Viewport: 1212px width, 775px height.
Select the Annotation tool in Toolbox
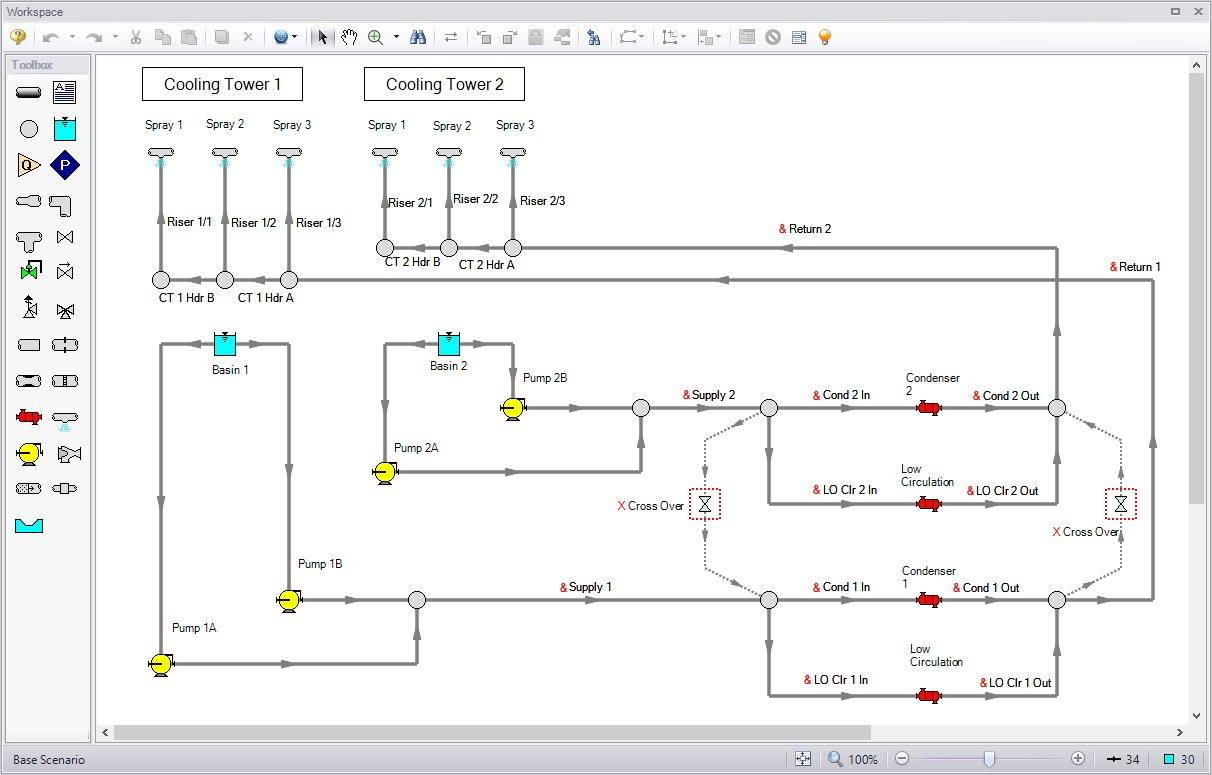click(x=65, y=93)
